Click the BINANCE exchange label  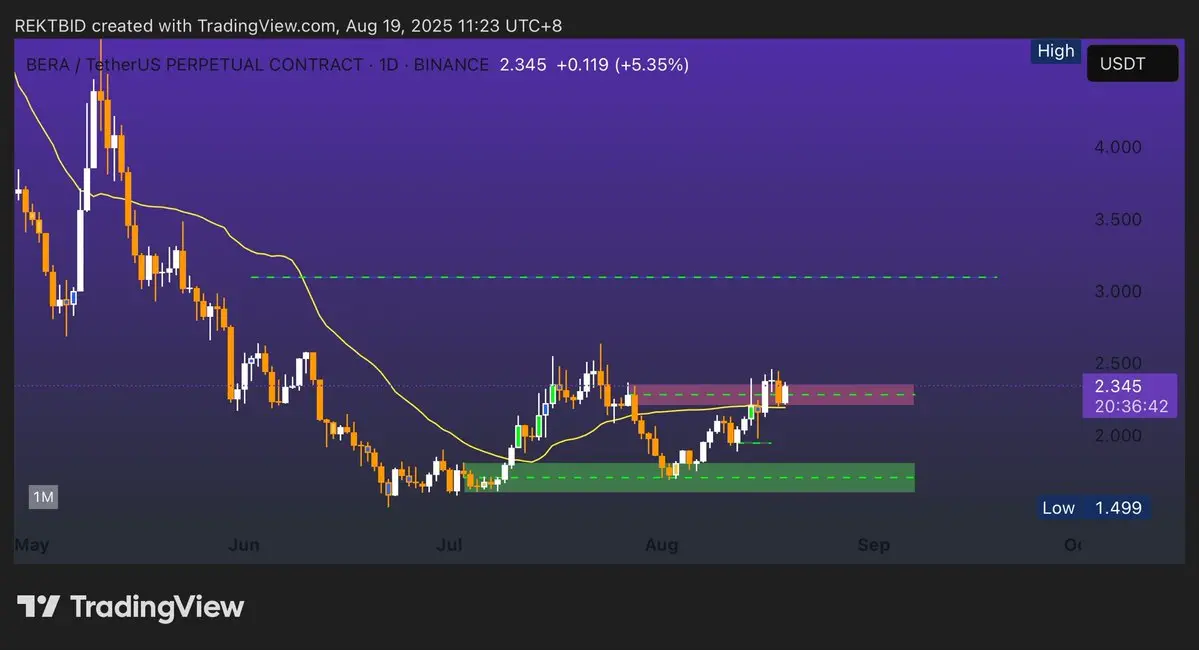tap(450, 65)
